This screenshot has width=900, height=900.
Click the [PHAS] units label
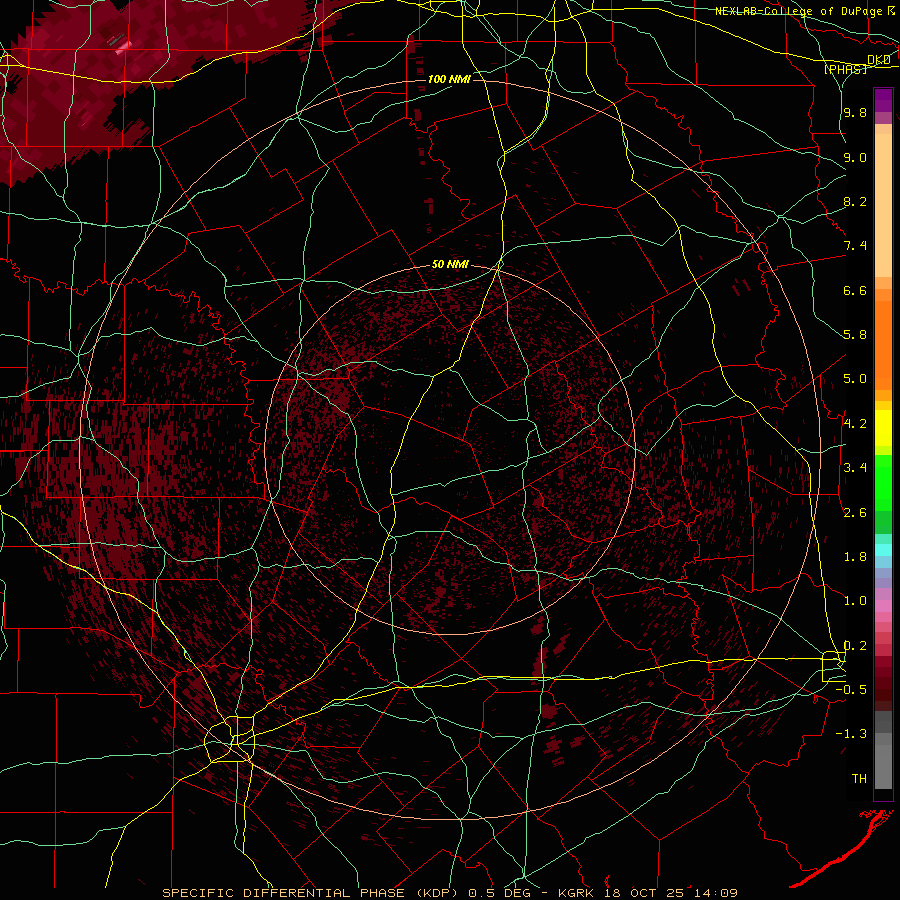(845, 69)
